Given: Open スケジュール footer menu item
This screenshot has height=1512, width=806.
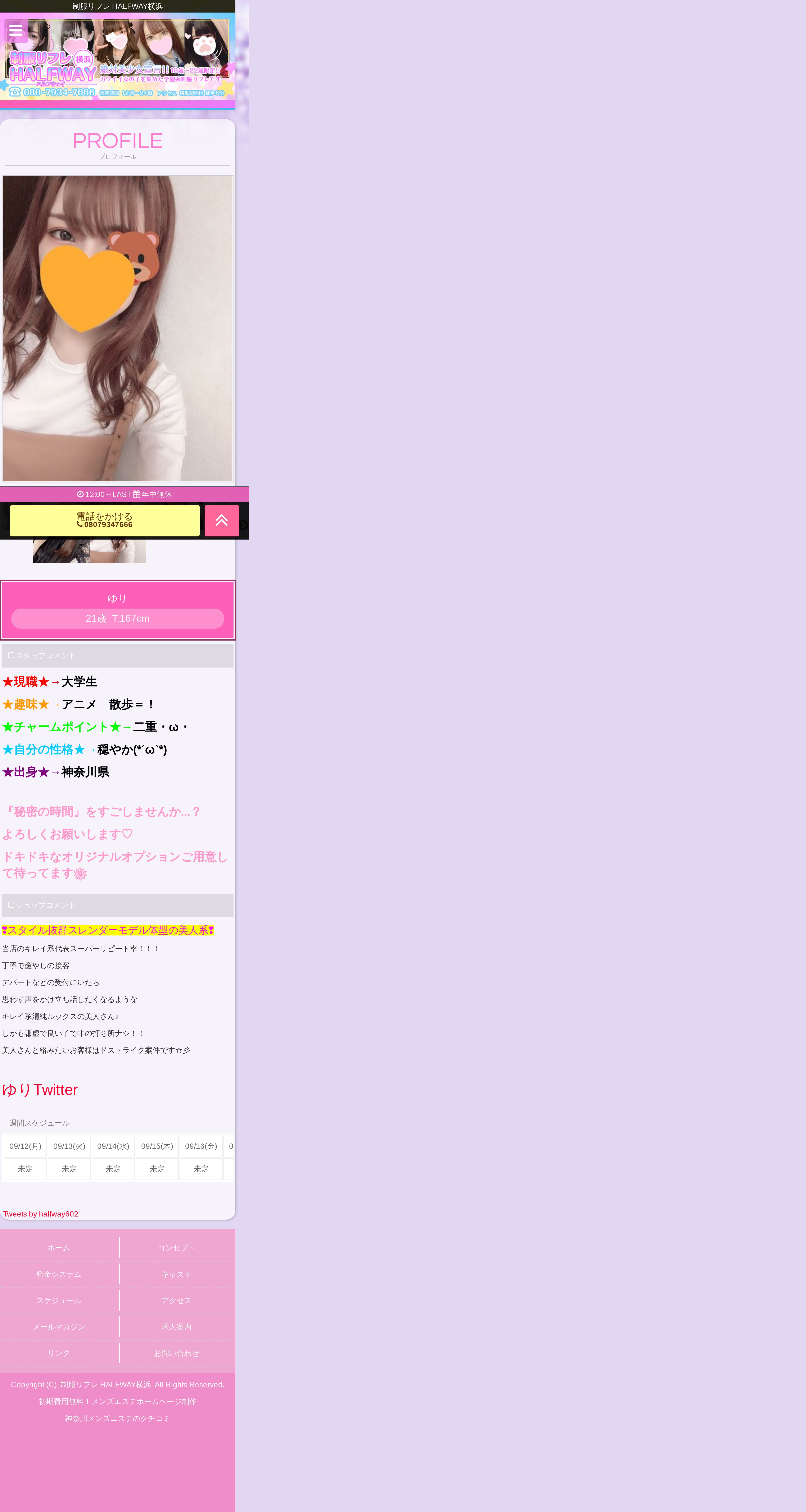Looking at the screenshot, I should pos(59,1301).
